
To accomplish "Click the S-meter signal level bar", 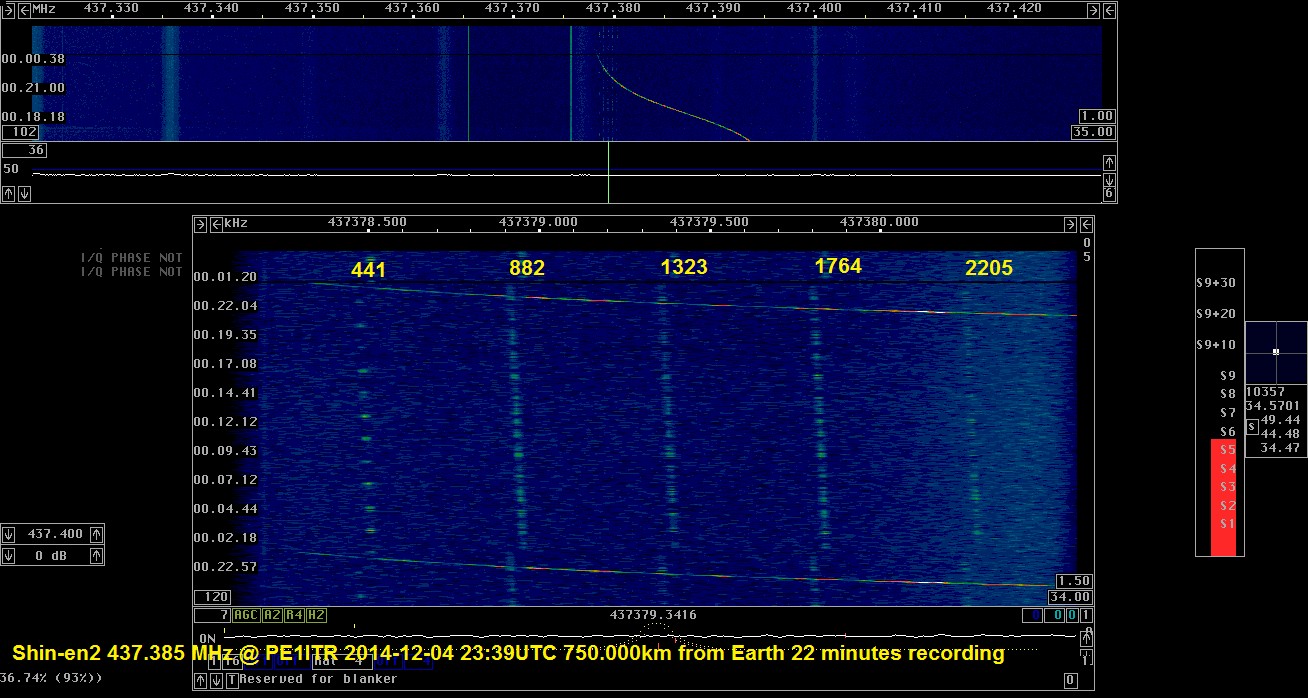I will 1223,496.
